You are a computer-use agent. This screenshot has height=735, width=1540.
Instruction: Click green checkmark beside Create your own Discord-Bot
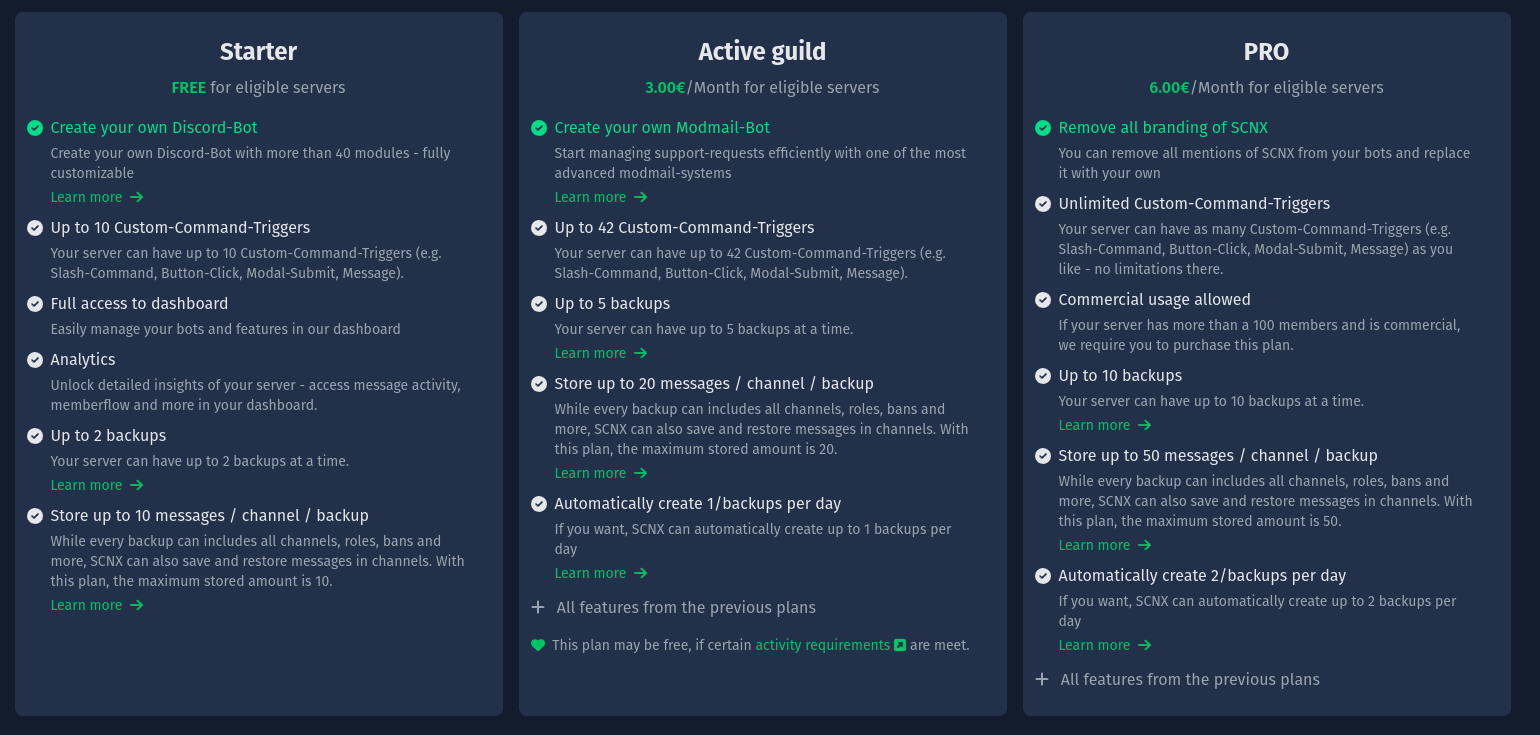(x=35, y=128)
